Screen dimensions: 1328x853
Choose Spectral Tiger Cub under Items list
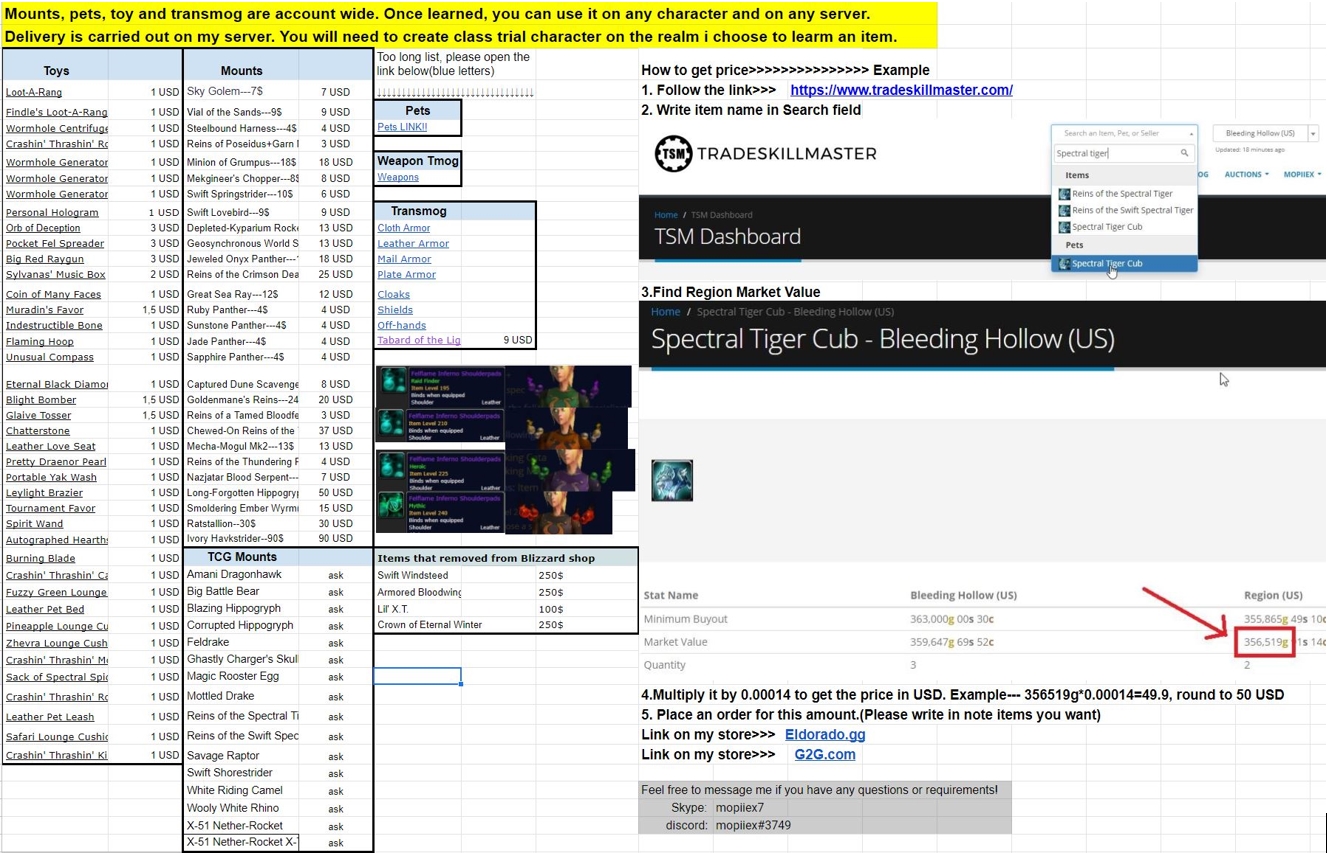[x=1107, y=227]
